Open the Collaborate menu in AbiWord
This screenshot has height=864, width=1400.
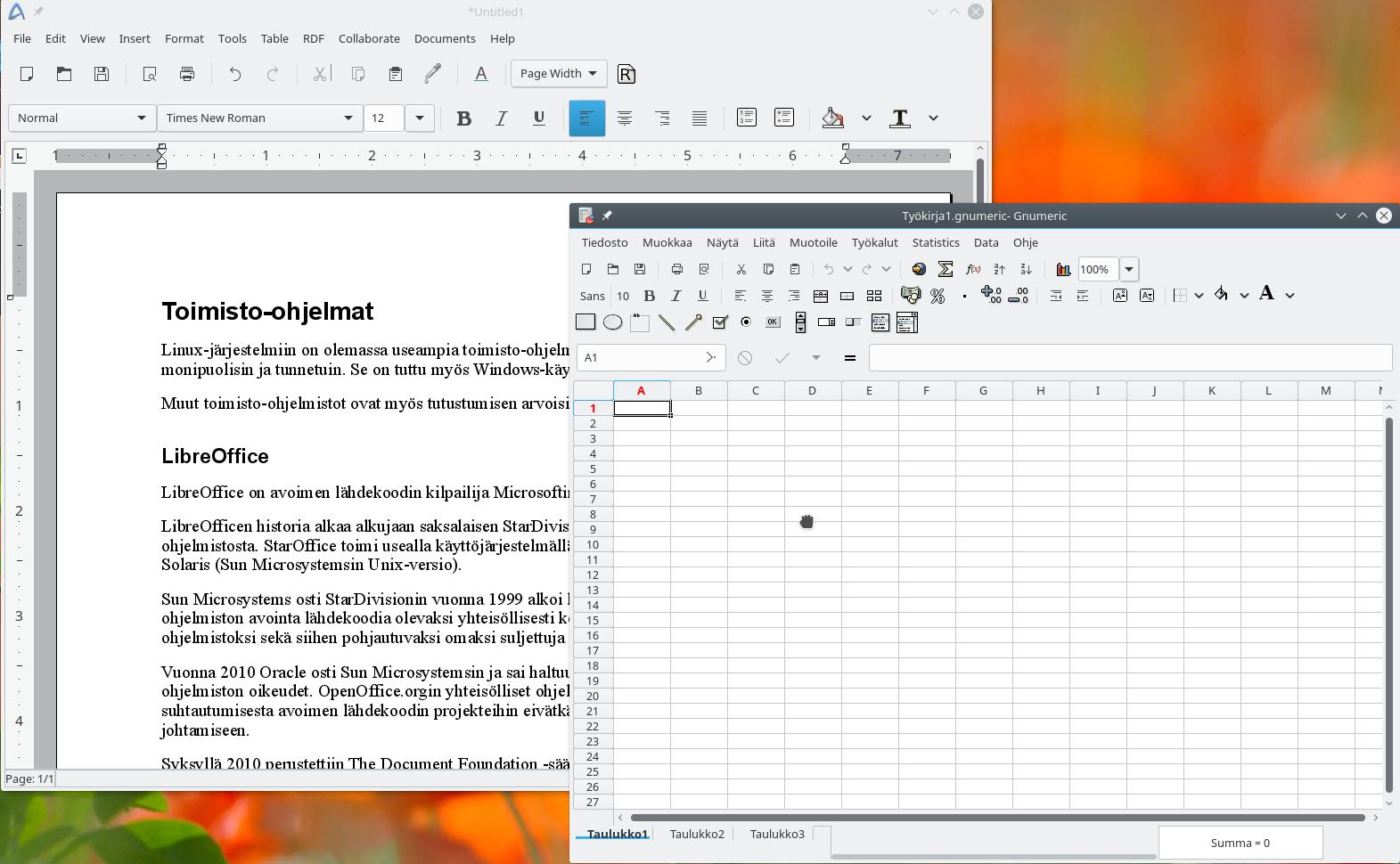point(369,38)
